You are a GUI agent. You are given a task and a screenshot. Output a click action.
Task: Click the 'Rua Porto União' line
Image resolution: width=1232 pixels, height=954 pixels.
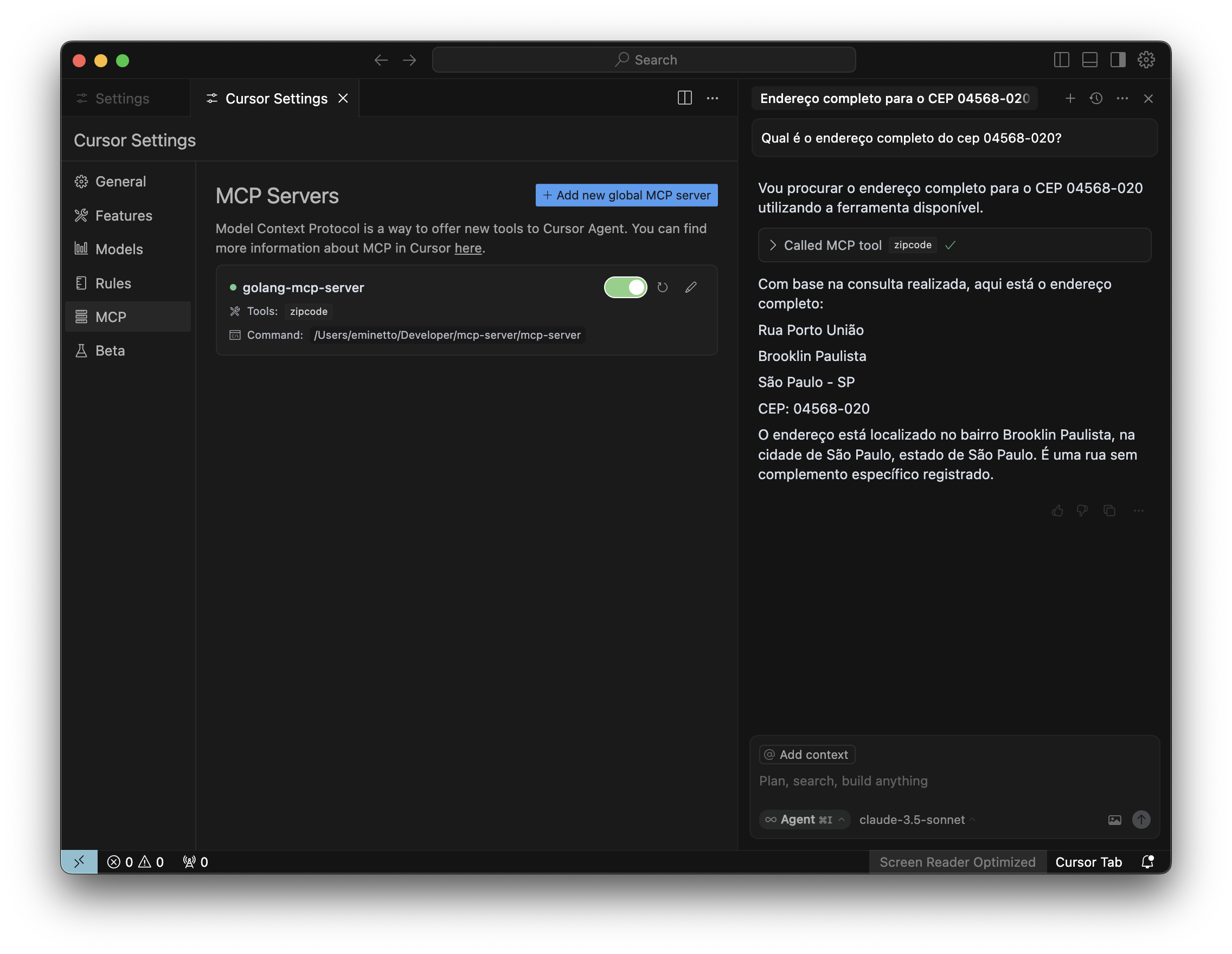(811, 330)
